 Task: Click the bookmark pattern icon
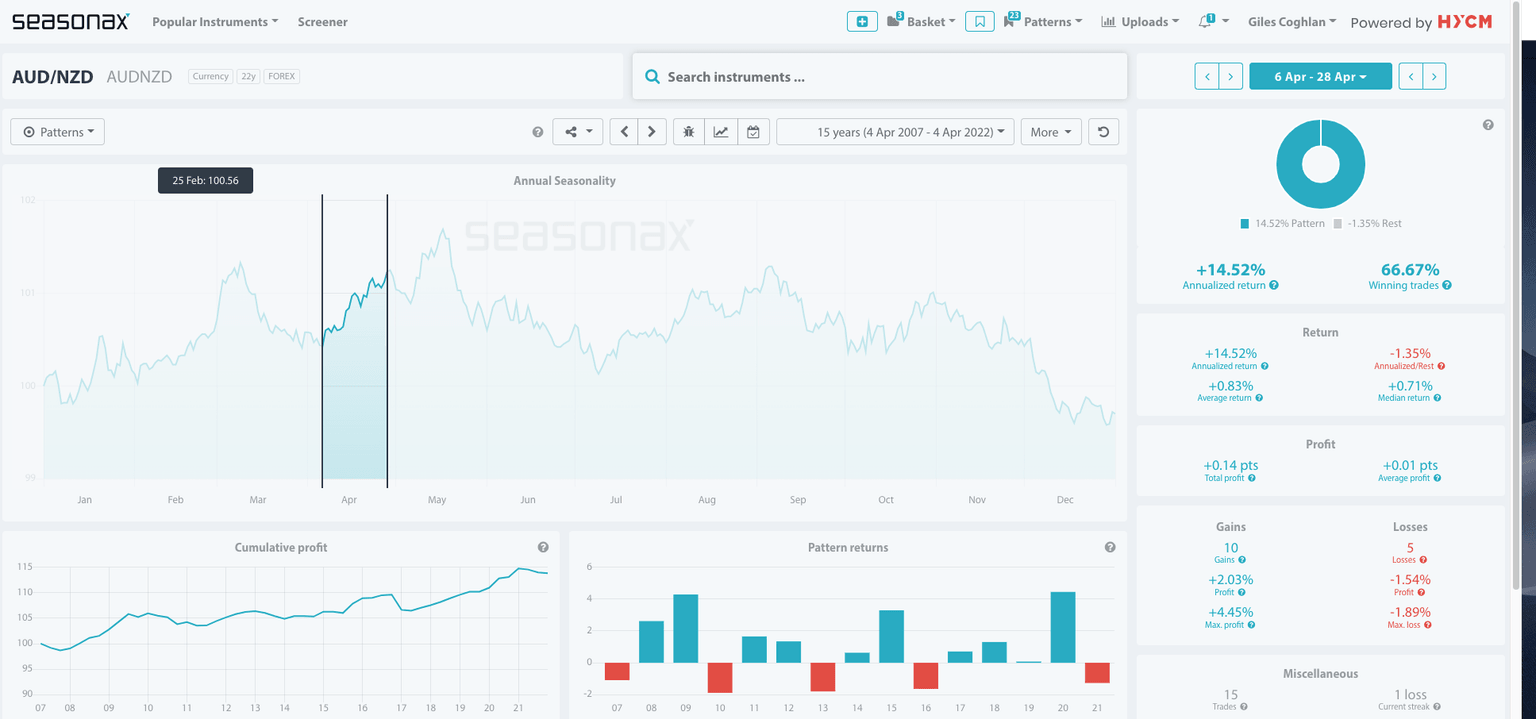[979, 21]
